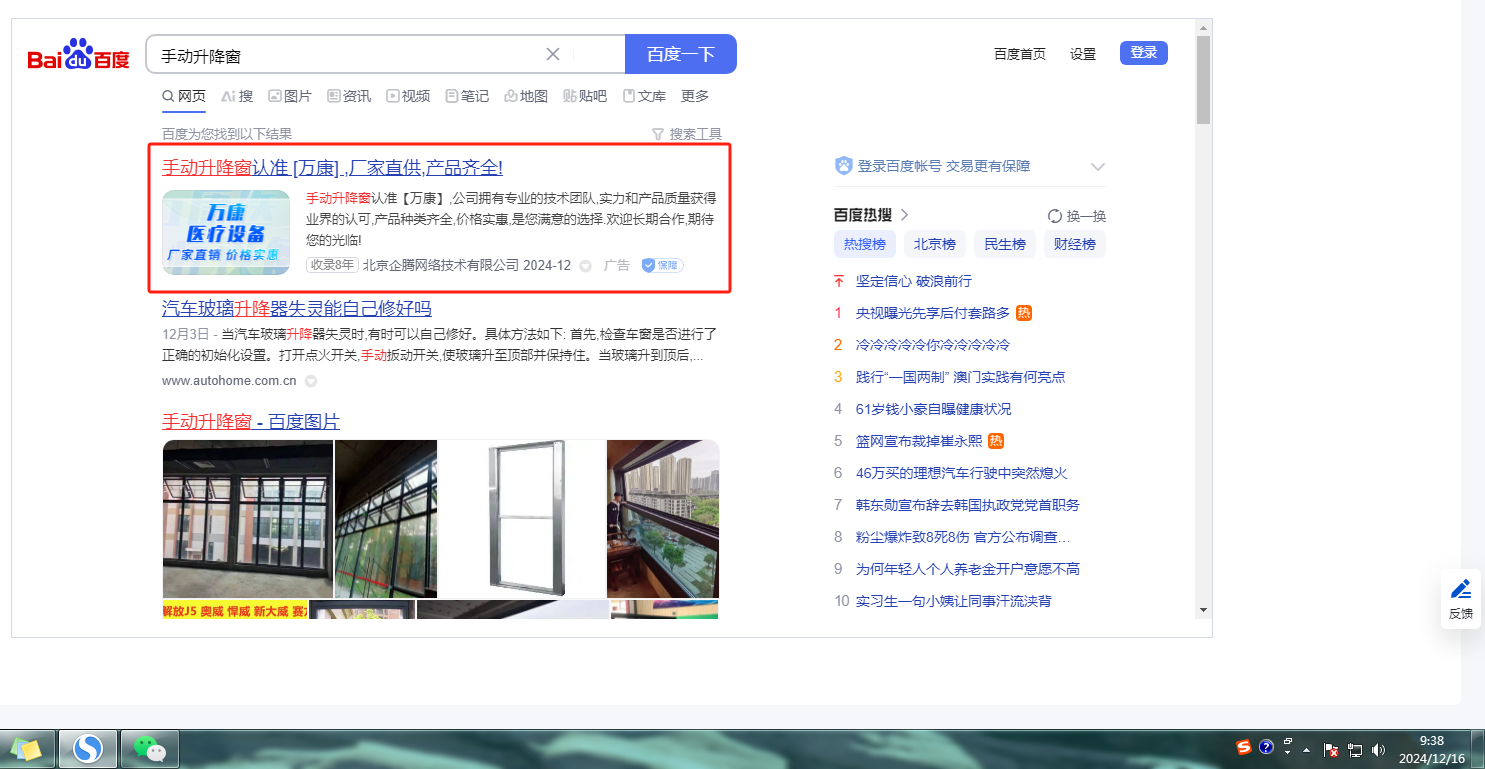Click the blue help question mark tray icon
Viewport: 1485px width, 769px height.
1266,747
